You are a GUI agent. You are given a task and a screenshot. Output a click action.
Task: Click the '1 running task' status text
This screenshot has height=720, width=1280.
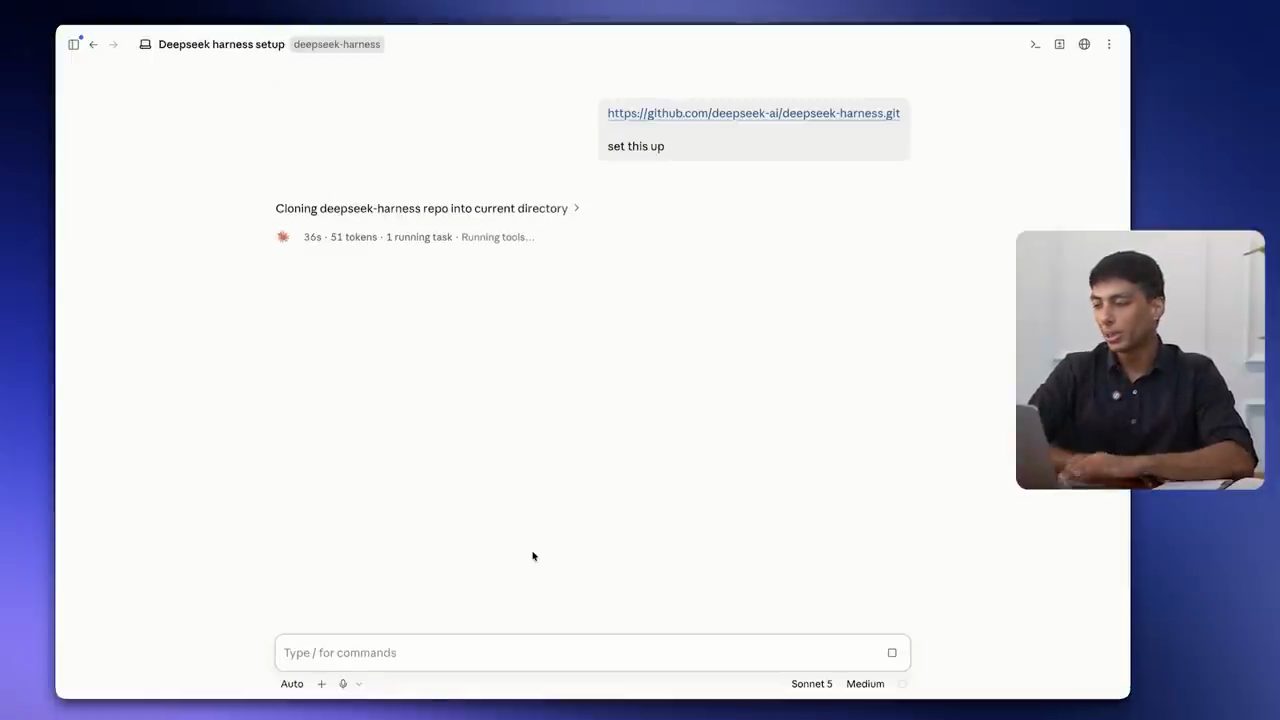click(419, 237)
